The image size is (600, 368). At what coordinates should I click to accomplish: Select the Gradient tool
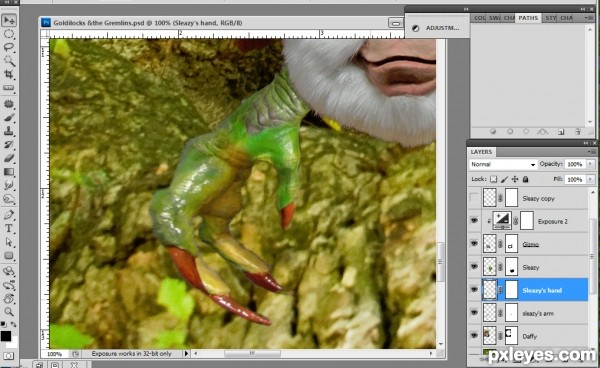(x=9, y=172)
